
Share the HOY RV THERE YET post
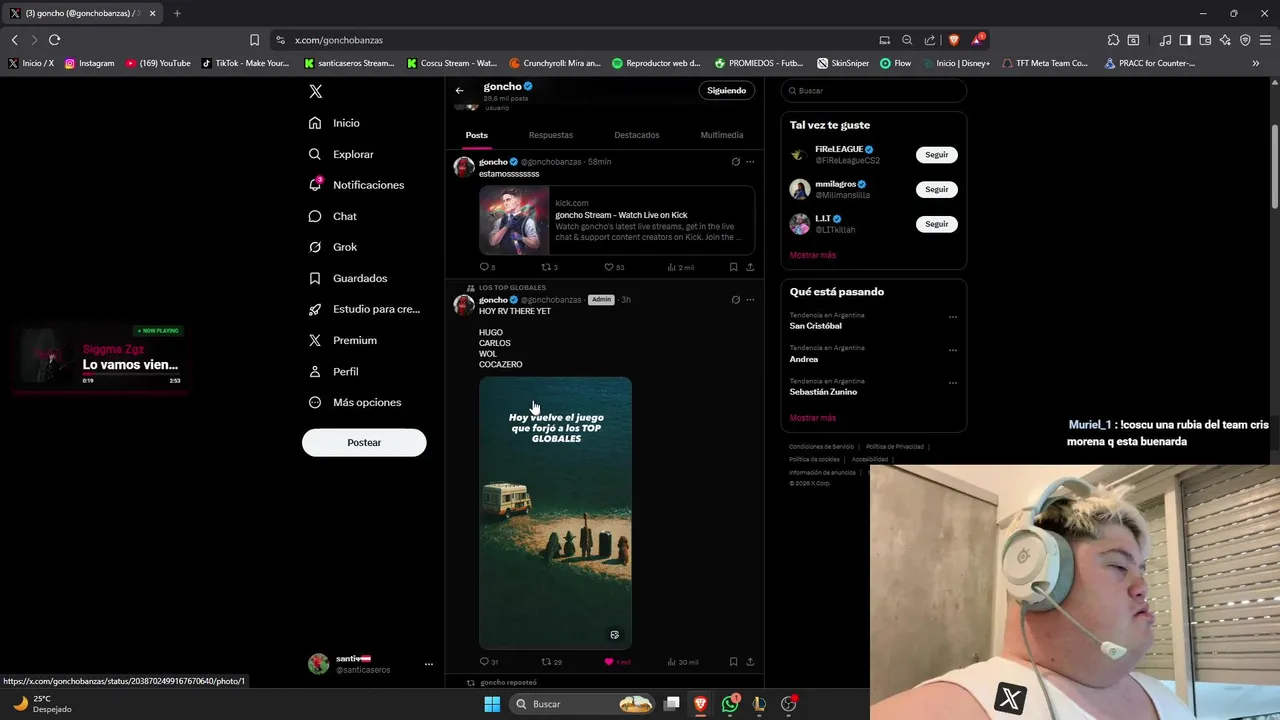click(750, 661)
